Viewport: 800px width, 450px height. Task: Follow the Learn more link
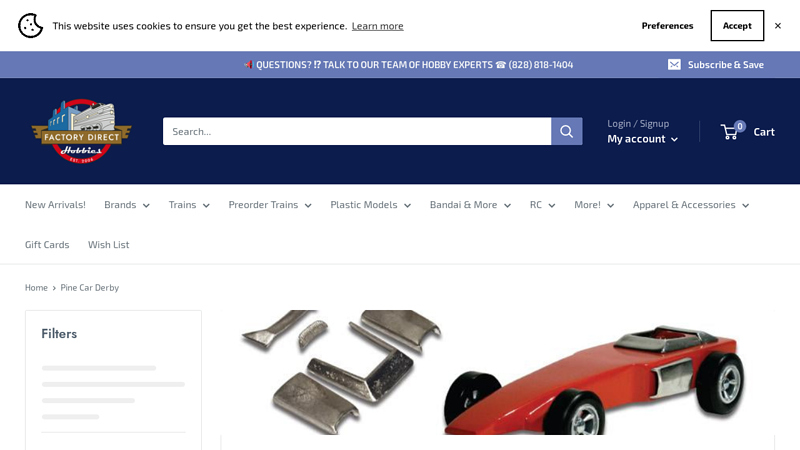pyautogui.click(x=377, y=26)
